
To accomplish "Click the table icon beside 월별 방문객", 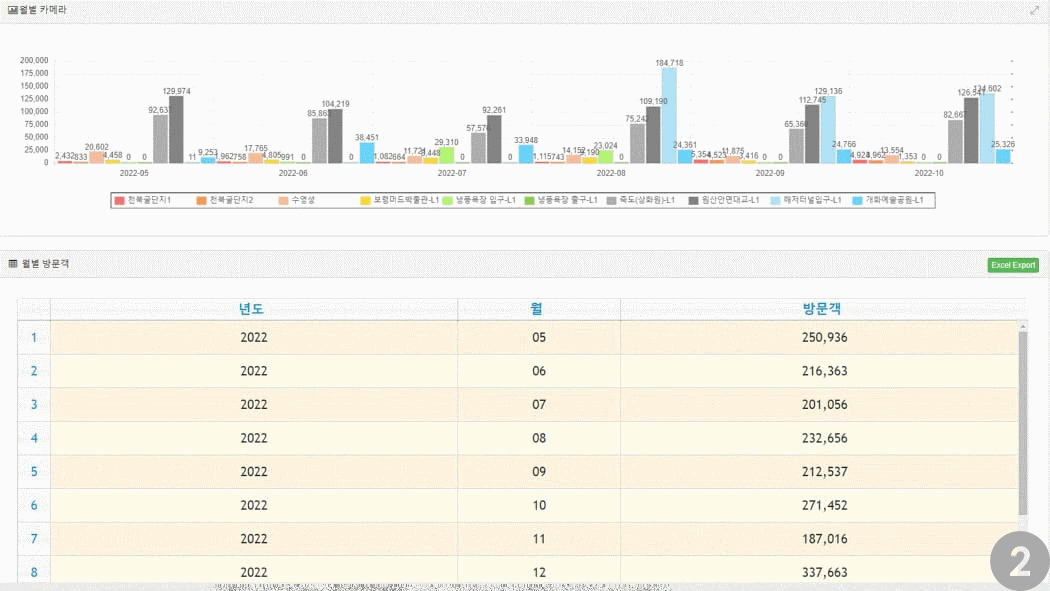I will pos(13,264).
